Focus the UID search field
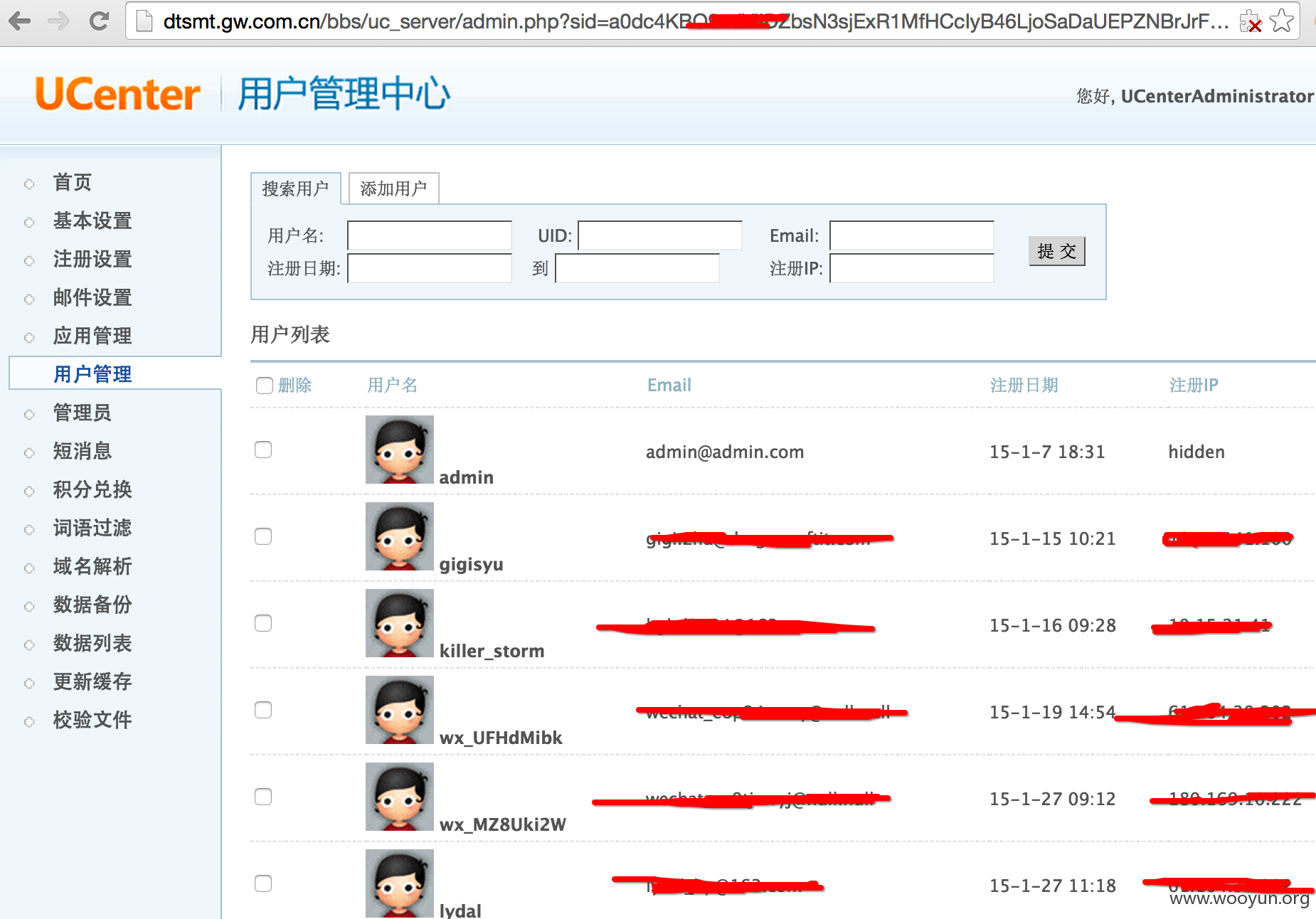 click(660, 235)
